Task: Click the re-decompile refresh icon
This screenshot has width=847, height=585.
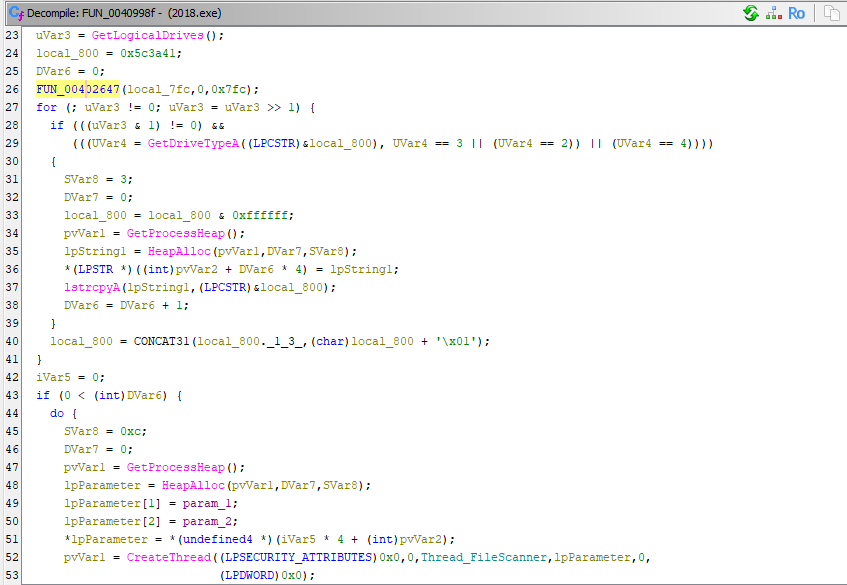Action: pos(750,13)
